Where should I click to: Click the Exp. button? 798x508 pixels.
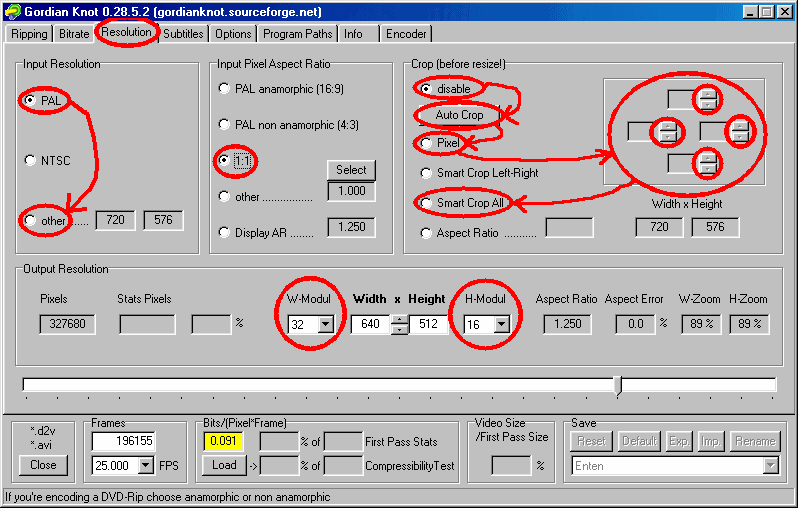pos(679,441)
